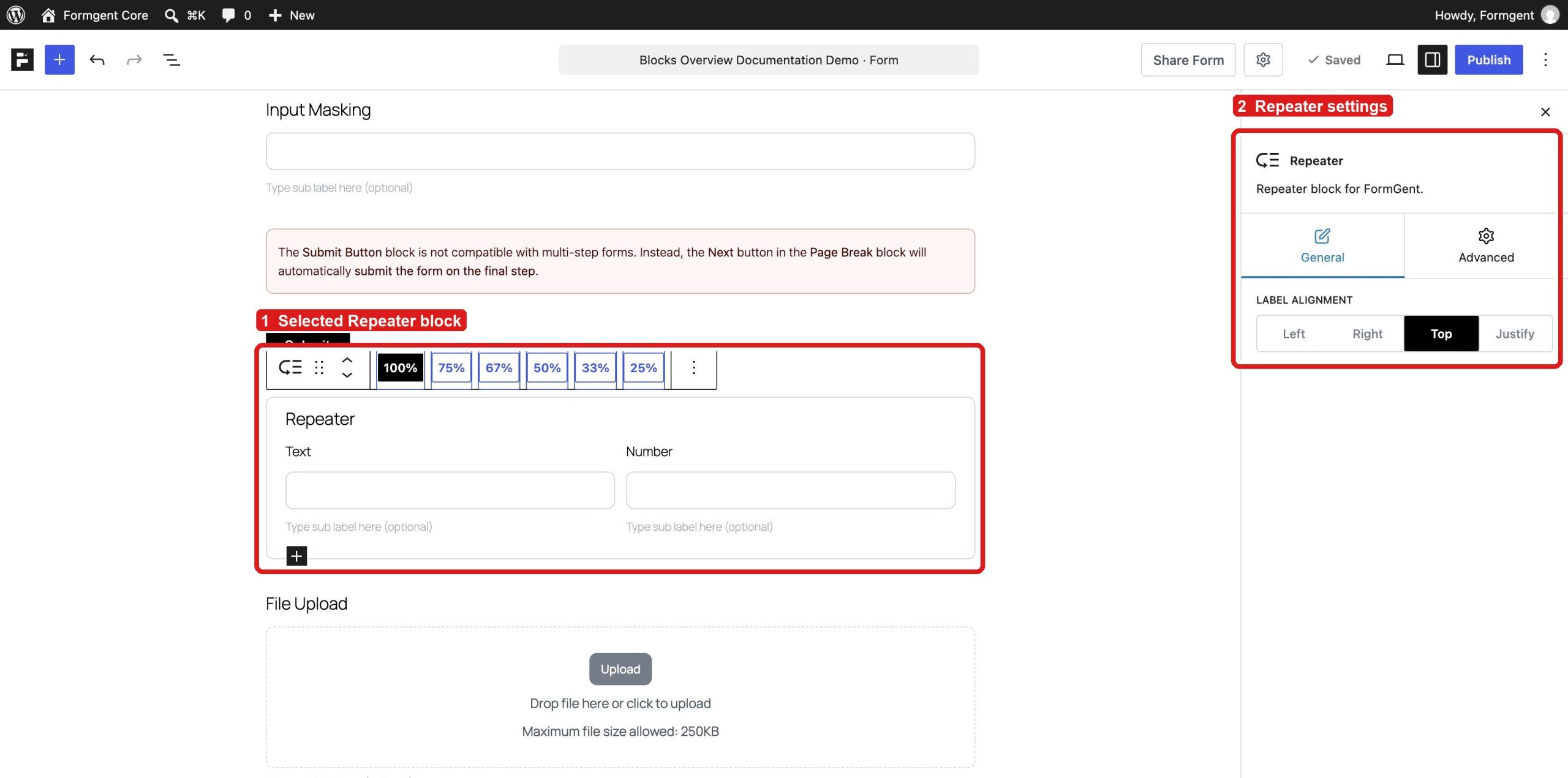Redo the last undone change

[134, 59]
